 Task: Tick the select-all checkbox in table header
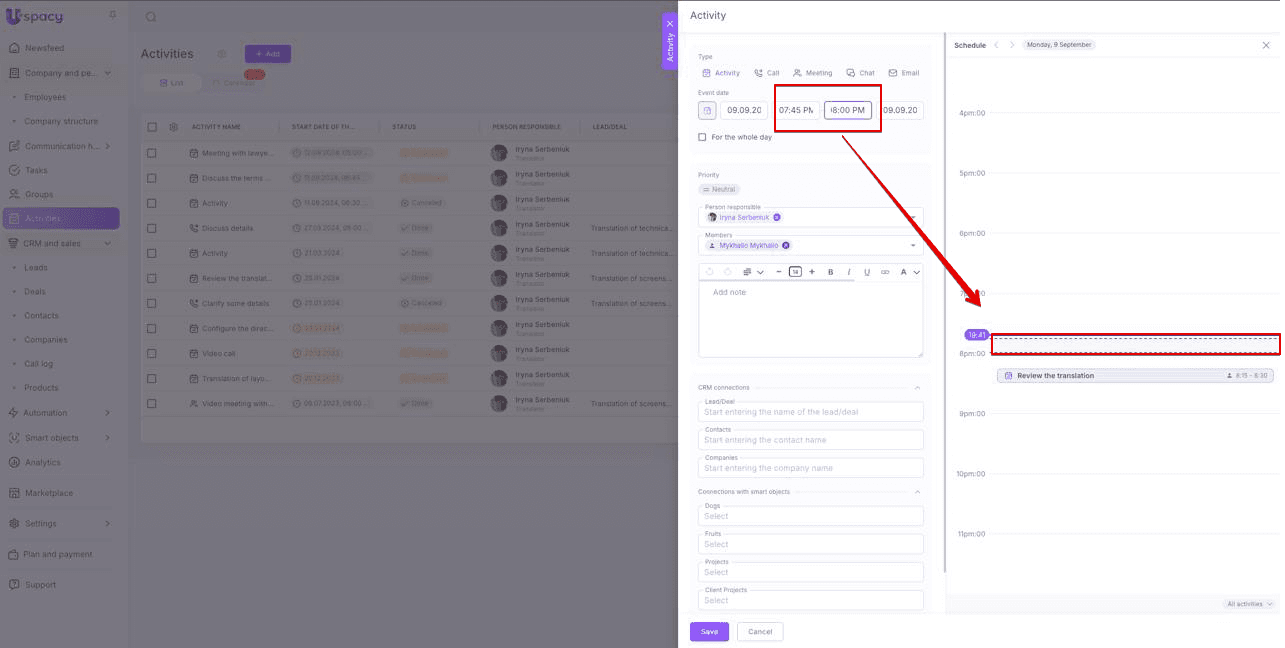[x=152, y=127]
